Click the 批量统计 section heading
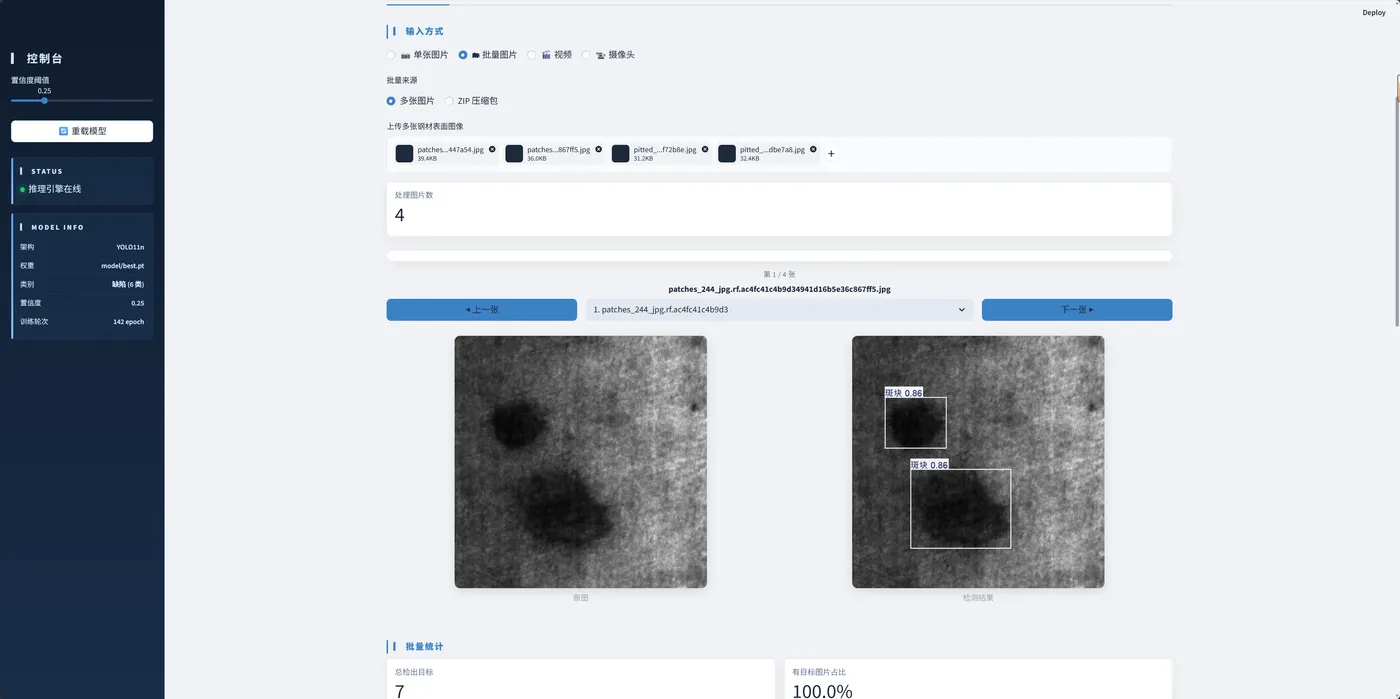1400x699 pixels. [x=424, y=647]
